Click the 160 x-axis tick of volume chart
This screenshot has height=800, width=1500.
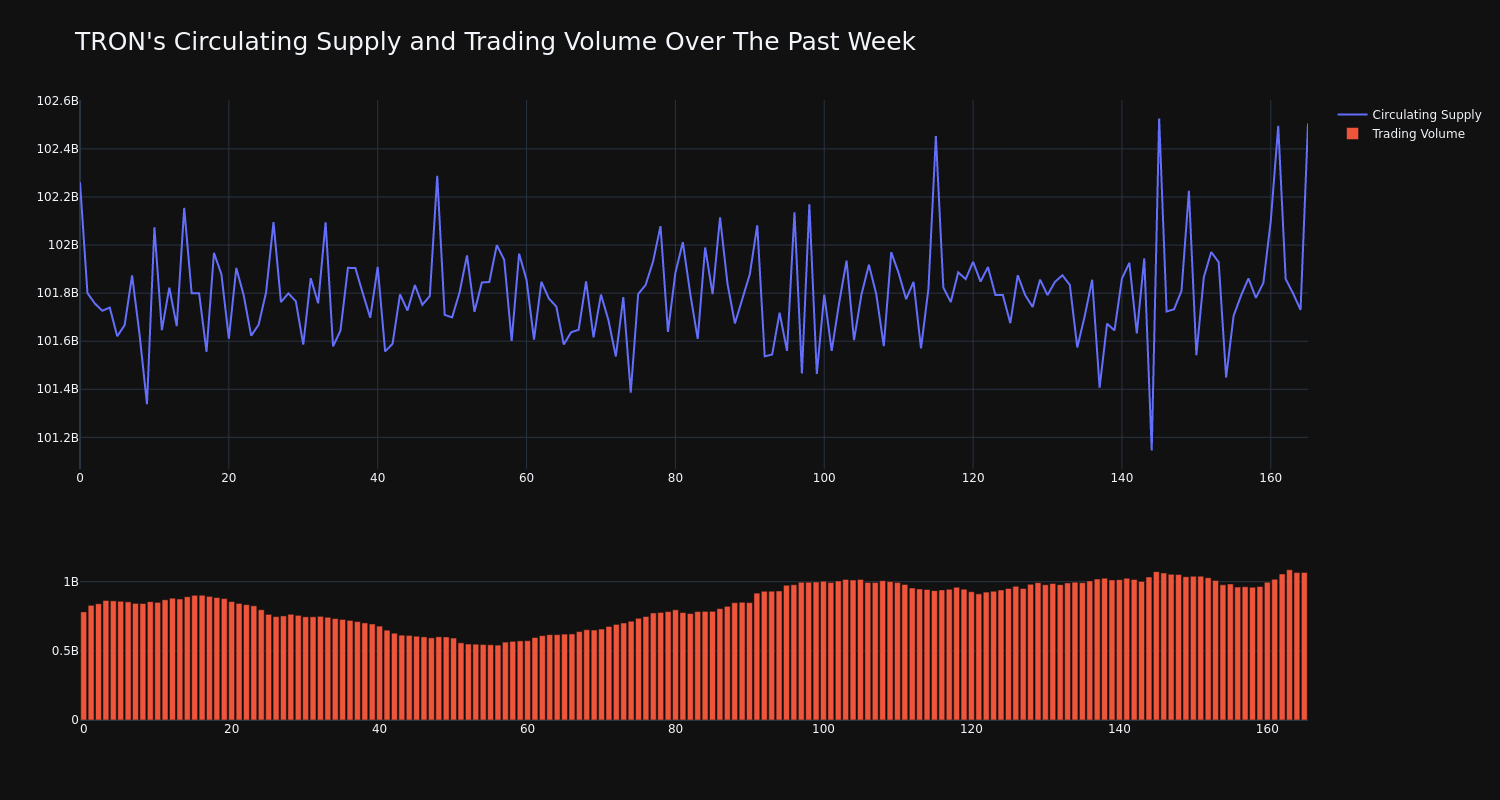[1267, 729]
